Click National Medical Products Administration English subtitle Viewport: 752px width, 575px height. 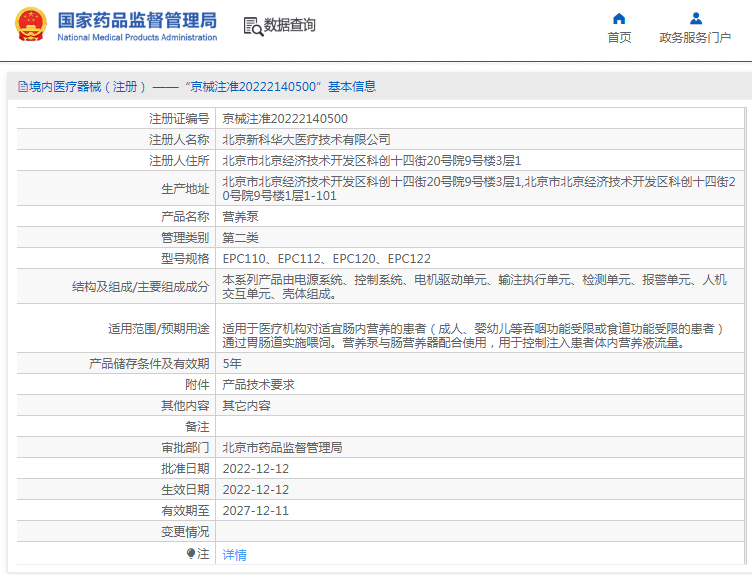click(x=137, y=37)
